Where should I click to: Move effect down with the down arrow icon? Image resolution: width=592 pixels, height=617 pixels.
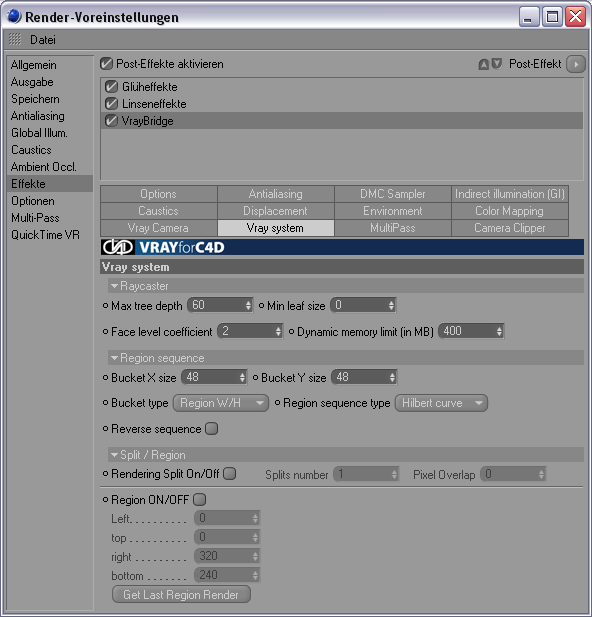[x=497, y=64]
